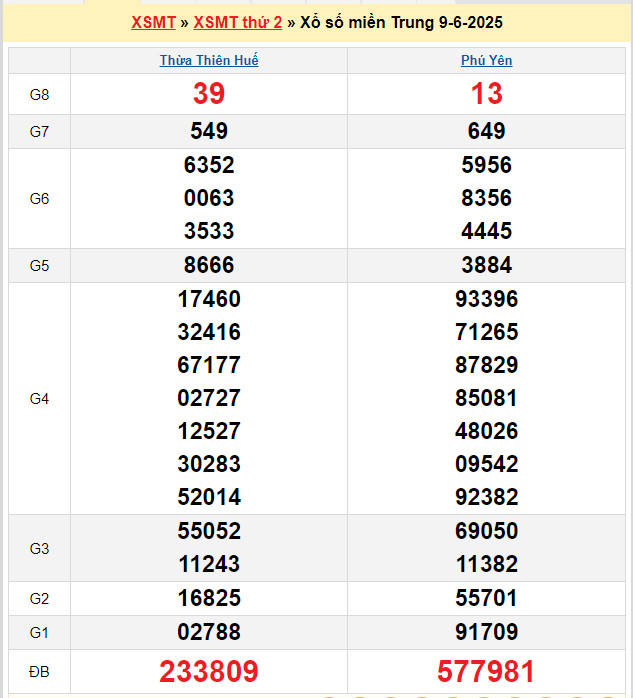The width and height of the screenshot is (633, 698).
Task: Select the G2 number 55701
Action: [486, 598]
